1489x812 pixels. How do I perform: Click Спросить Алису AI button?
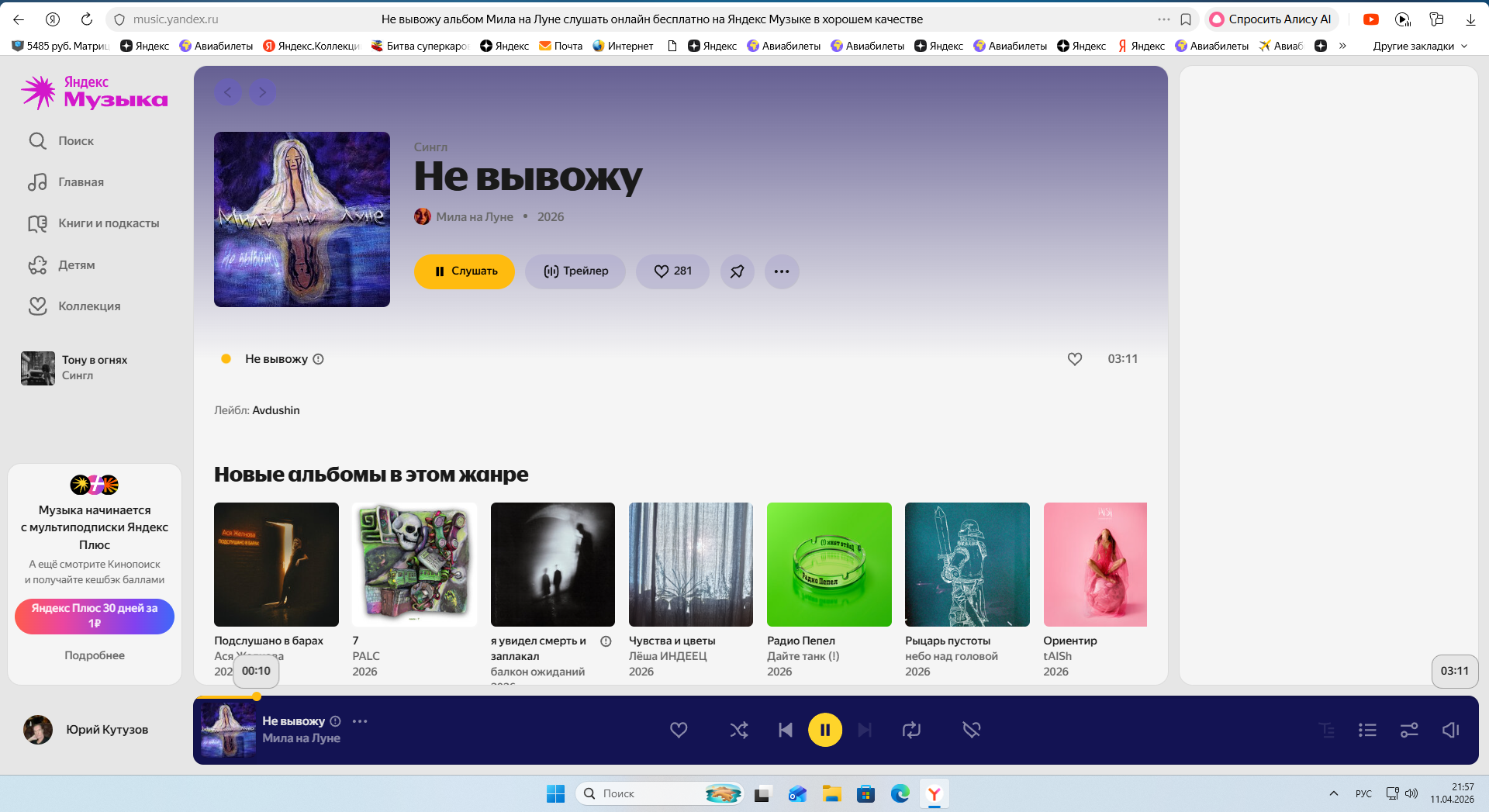tap(1271, 19)
